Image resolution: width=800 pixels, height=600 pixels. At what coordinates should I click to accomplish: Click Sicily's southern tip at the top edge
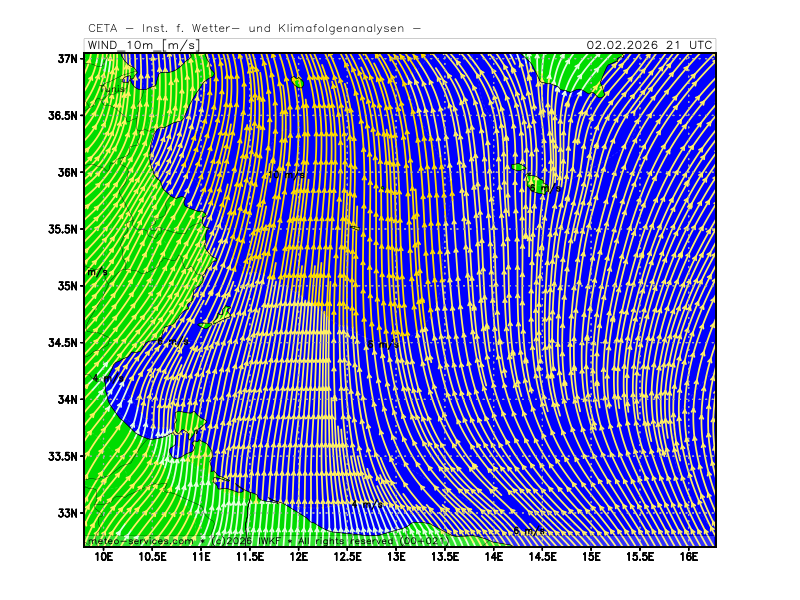[565, 70]
